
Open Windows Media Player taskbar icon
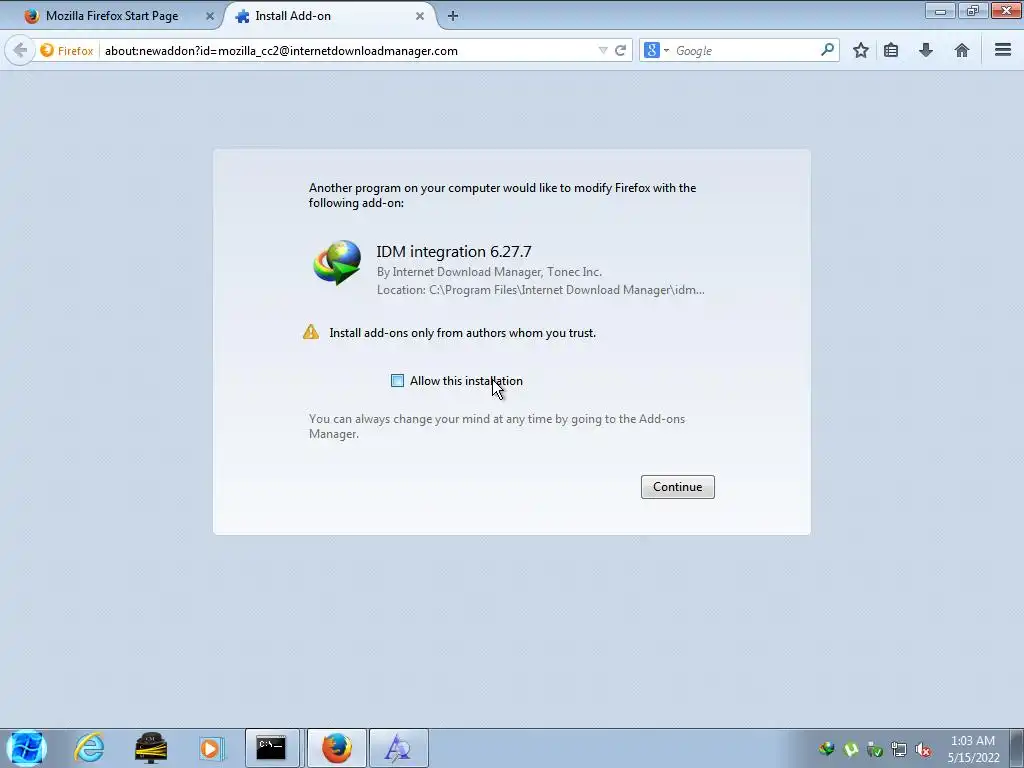pos(211,748)
